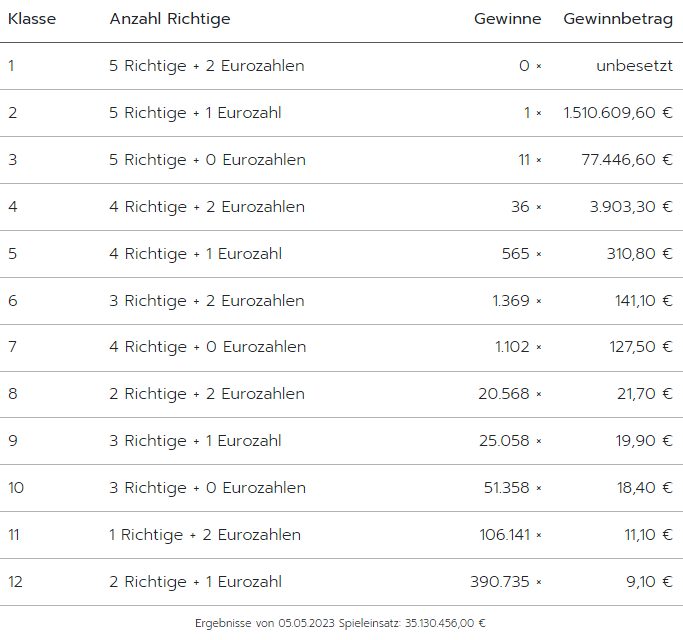The image size is (683, 640).
Task: Select the 5 Richtige + 1 Eurozahl row
Action: [x=342, y=113]
